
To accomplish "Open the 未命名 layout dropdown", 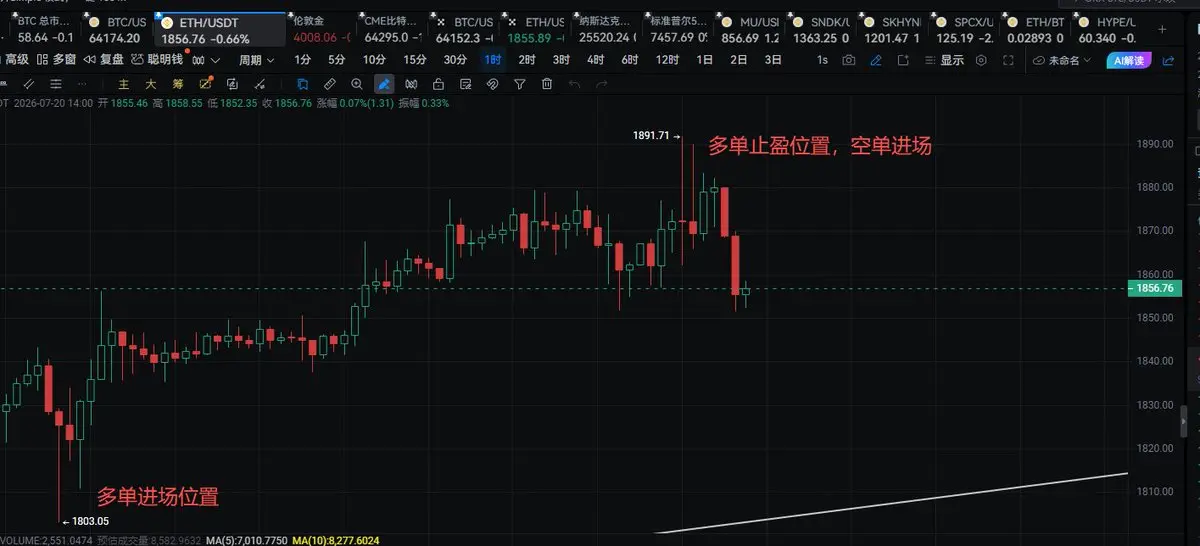I will pos(1063,60).
